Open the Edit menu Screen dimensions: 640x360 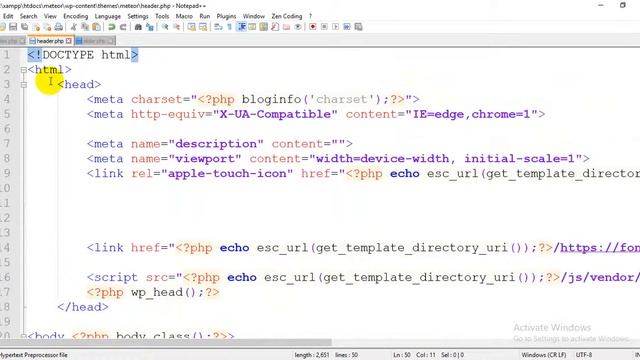(x=8, y=16)
